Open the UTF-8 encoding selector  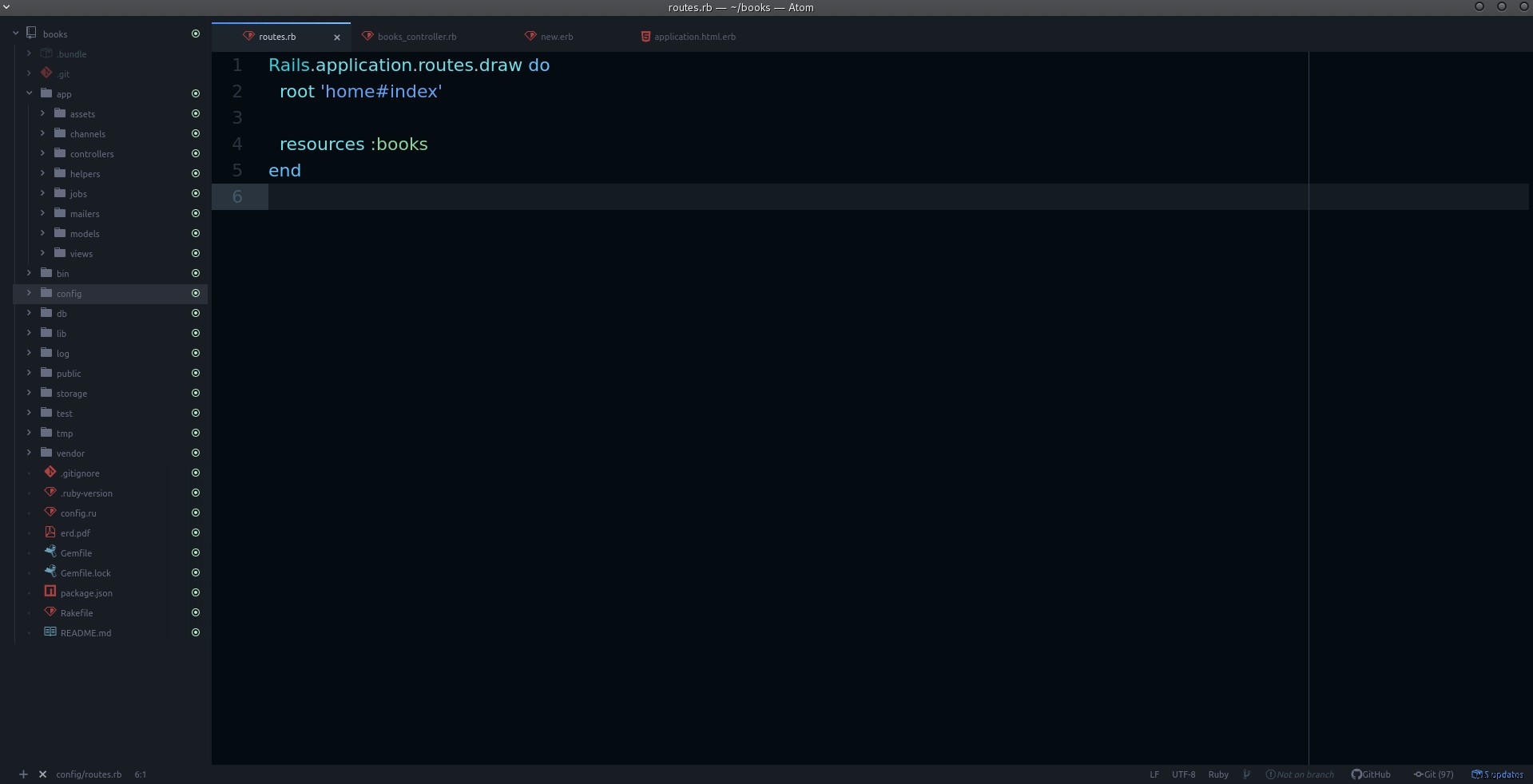coord(1183,774)
